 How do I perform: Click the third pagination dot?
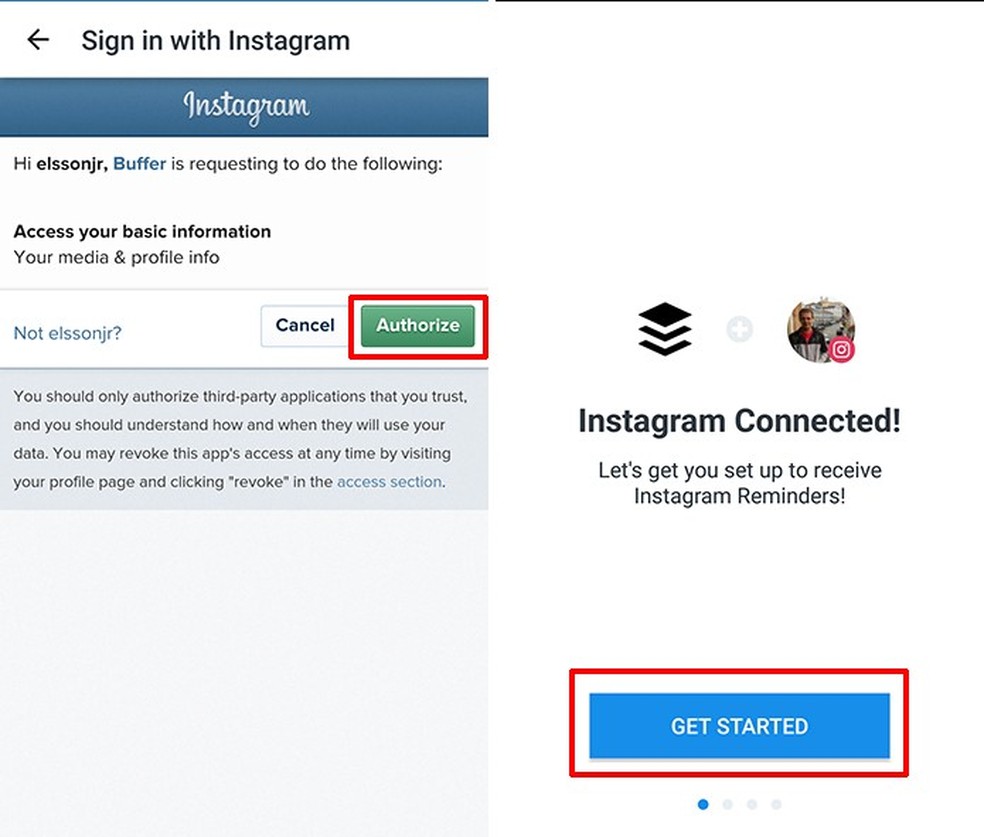(x=752, y=804)
